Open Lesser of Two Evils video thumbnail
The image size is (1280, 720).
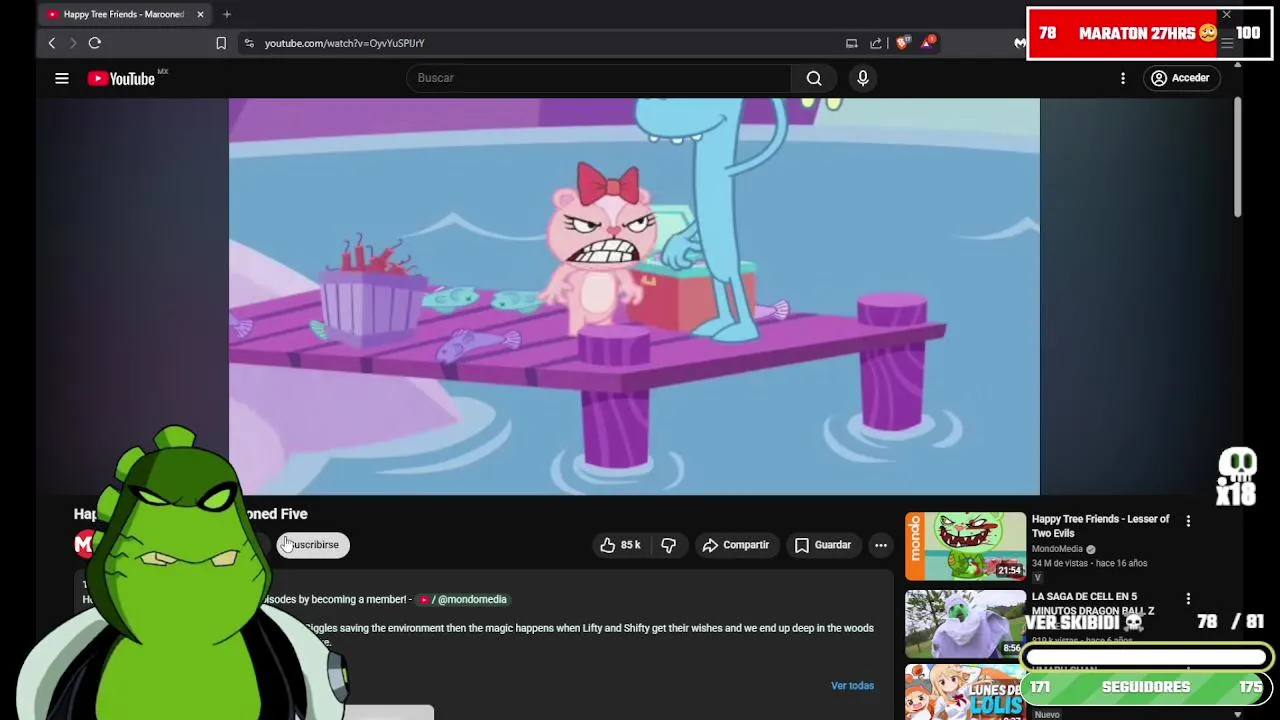pos(965,546)
